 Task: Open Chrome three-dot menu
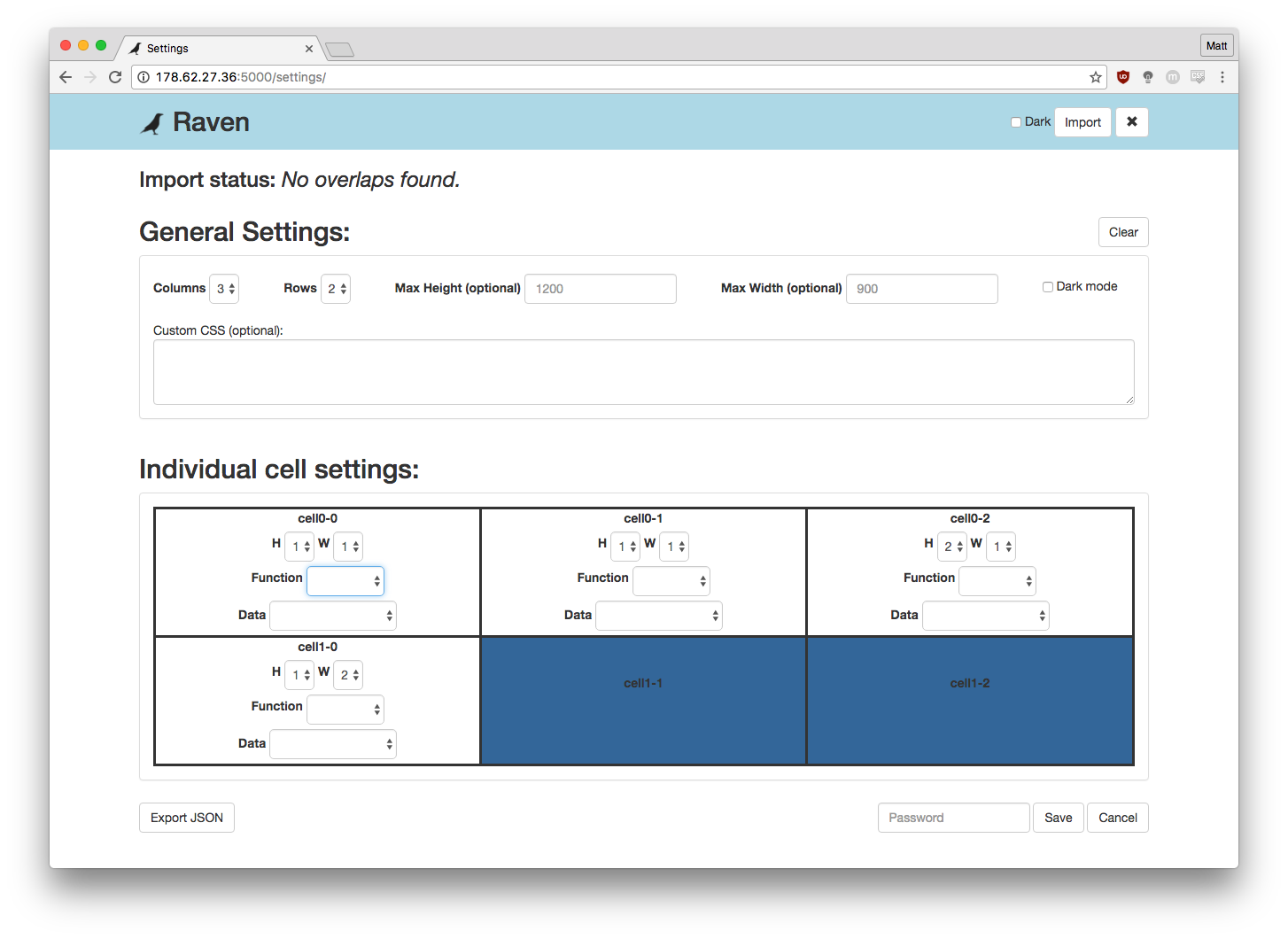pyautogui.click(x=1222, y=77)
